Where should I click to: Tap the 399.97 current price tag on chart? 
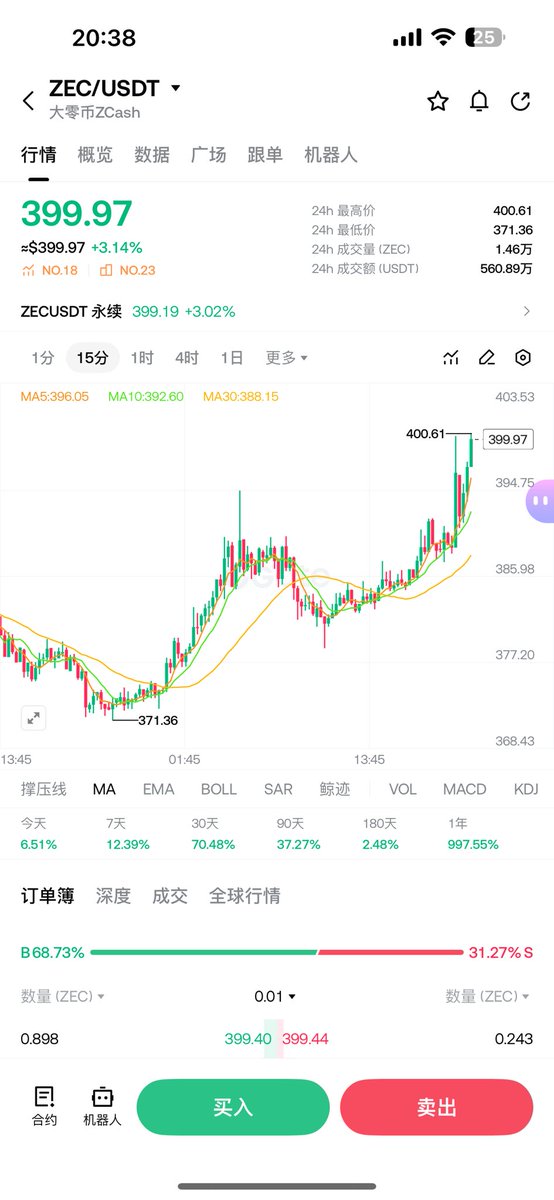coord(508,439)
